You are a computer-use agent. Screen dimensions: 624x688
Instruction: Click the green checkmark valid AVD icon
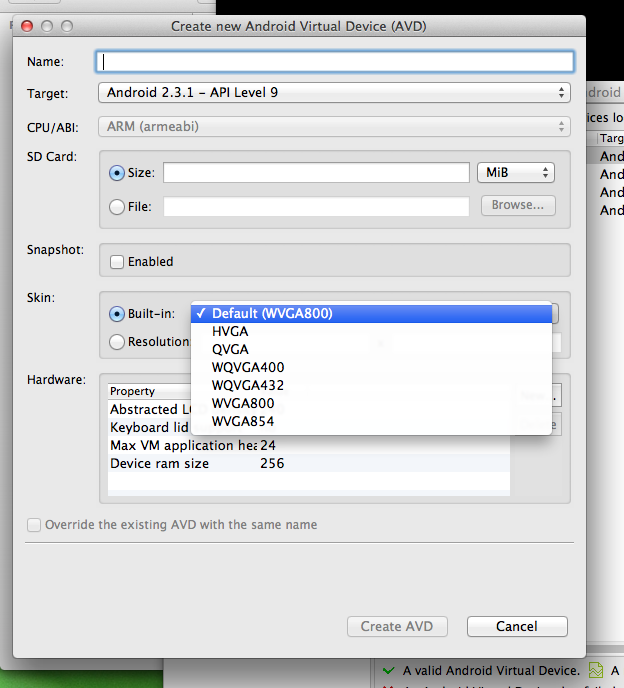pos(388,670)
